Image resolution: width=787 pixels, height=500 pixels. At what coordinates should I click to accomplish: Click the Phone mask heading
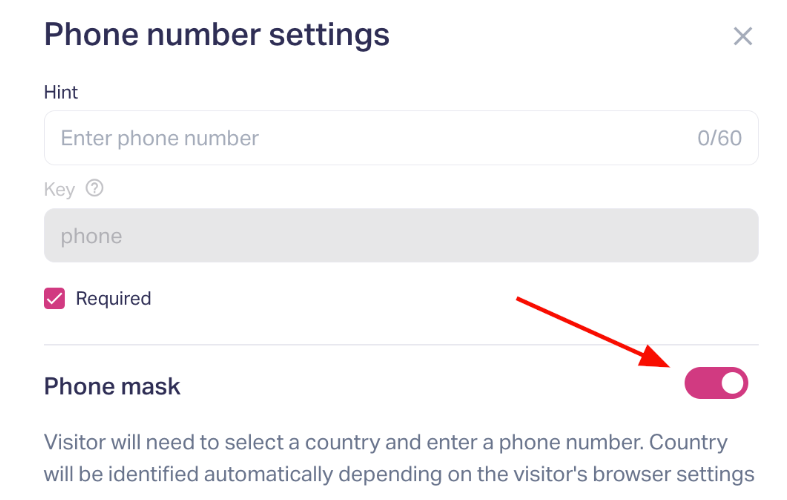coord(112,386)
